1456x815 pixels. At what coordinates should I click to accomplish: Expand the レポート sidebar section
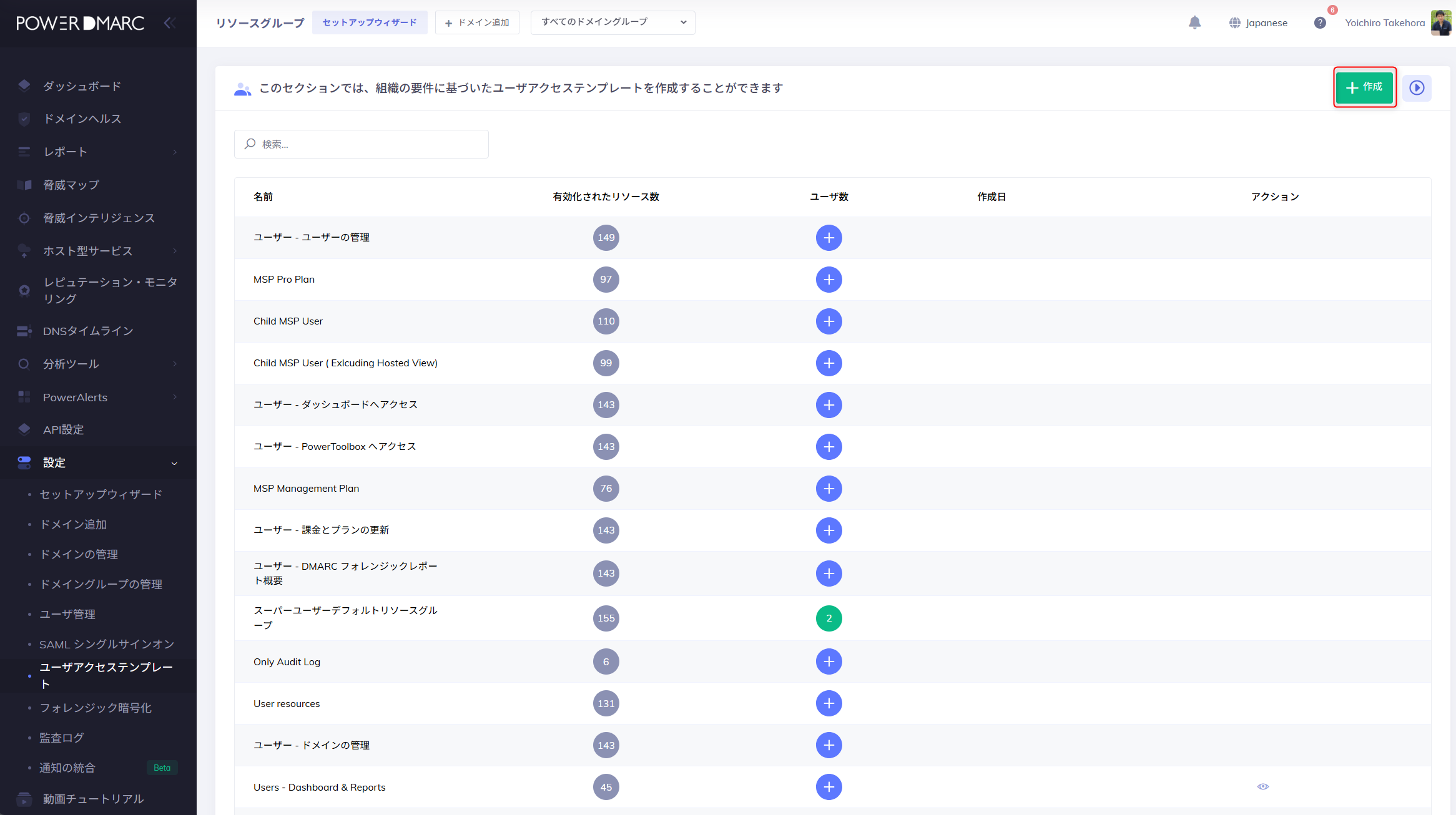(x=64, y=151)
